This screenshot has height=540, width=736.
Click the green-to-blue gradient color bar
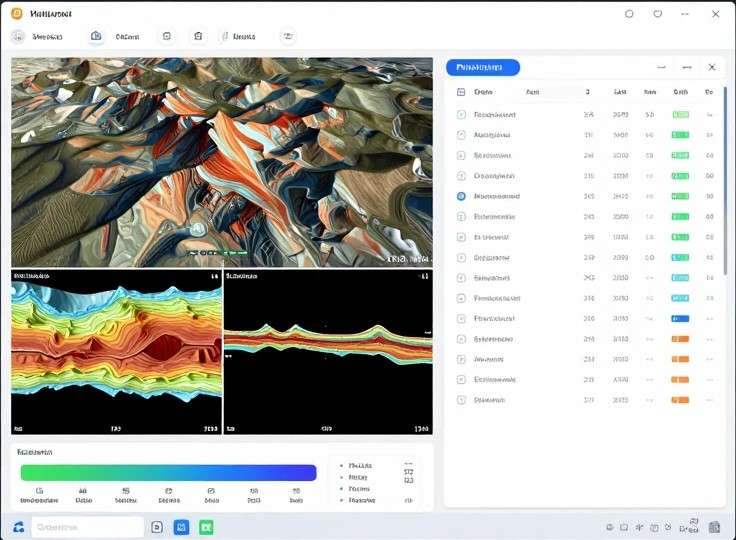(x=168, y=472)
